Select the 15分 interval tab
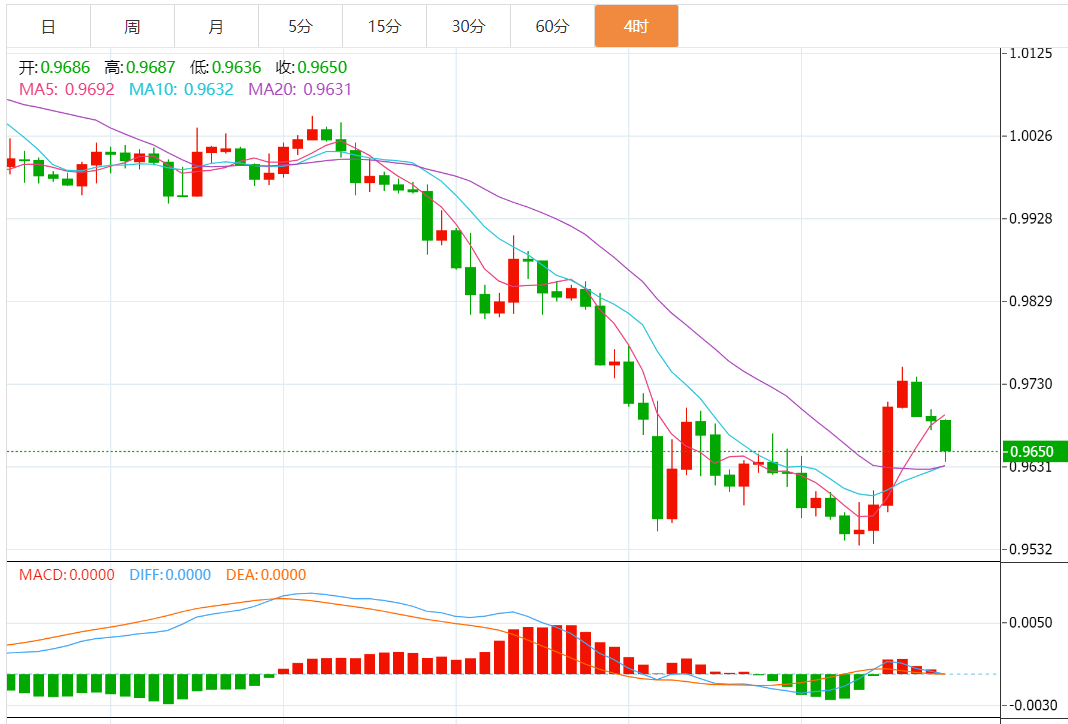This screenshot has width=1068, height=724. (384, 27)
